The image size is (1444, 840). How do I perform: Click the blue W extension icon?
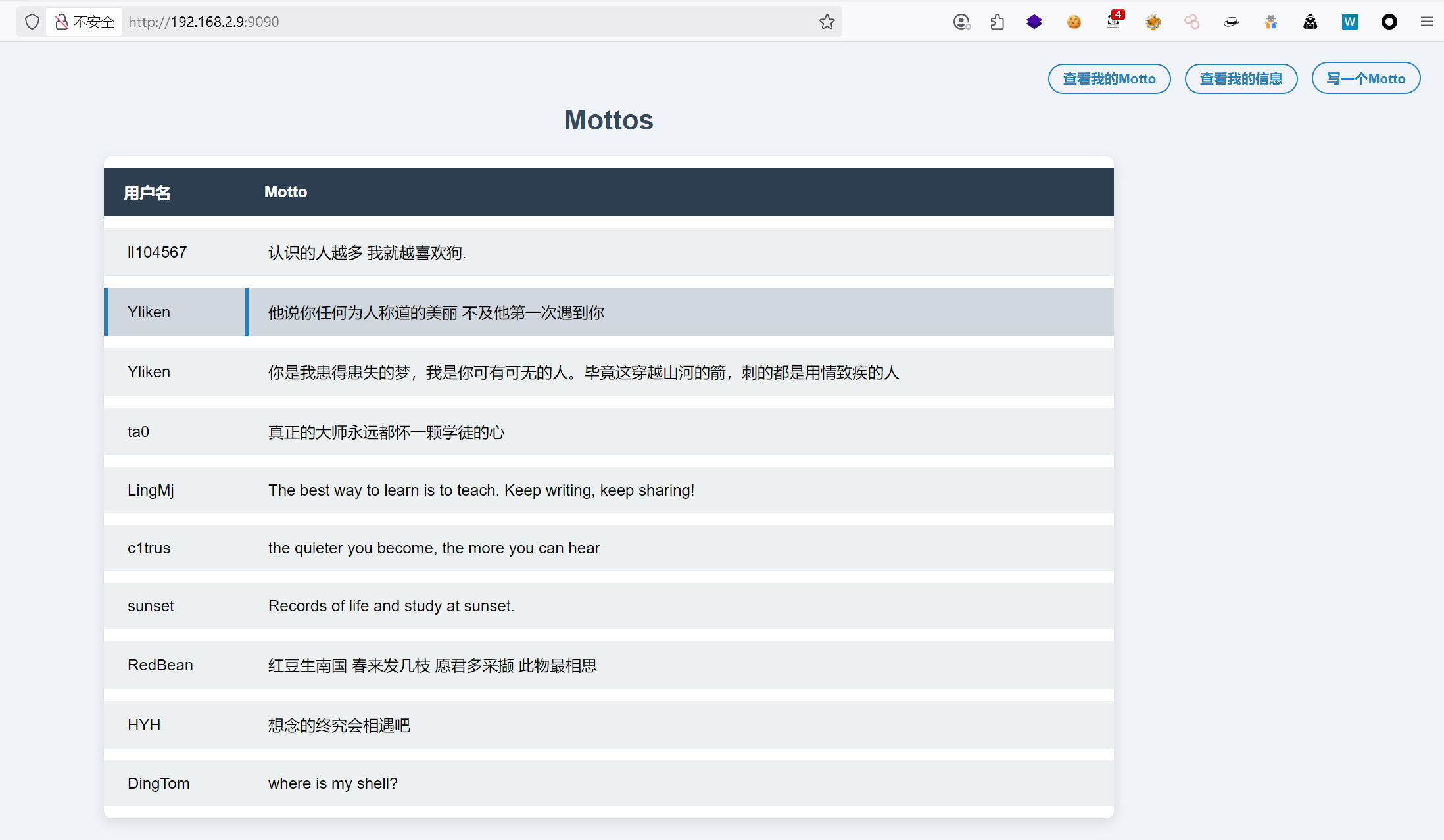tap(1349, 22)
